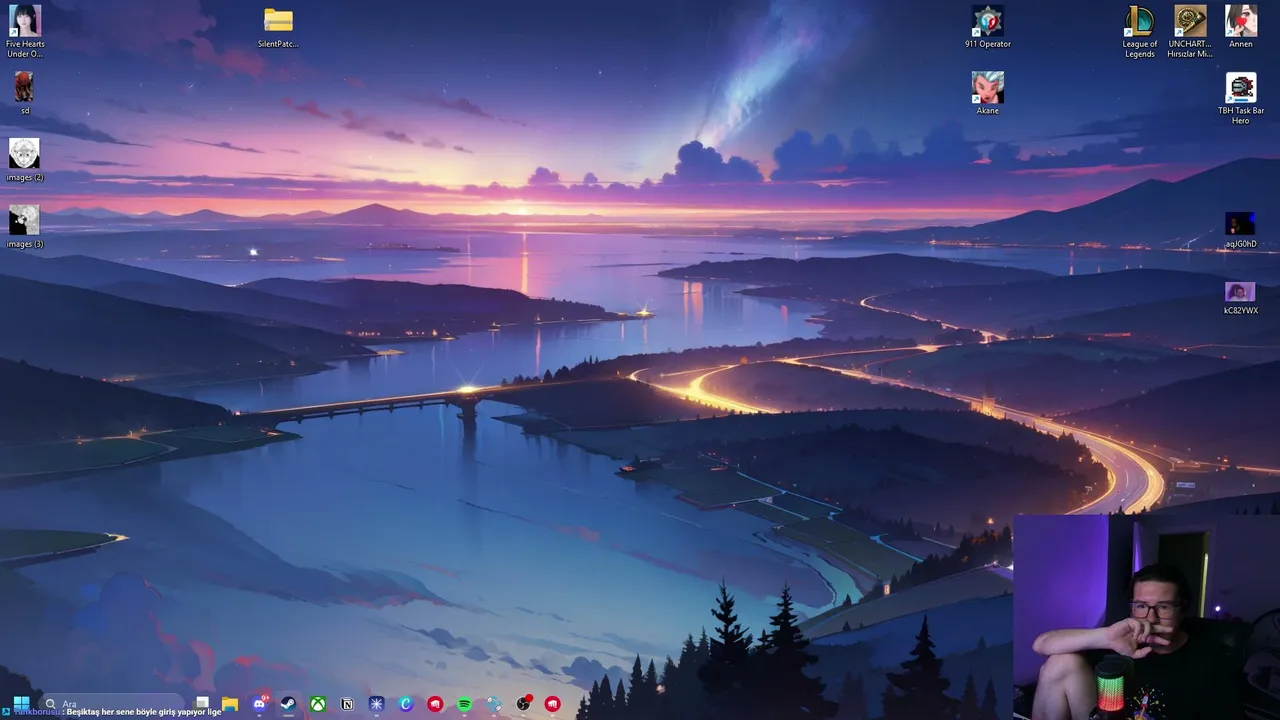Image resolution: width=1280 pixels, height=720 pixels.
Task: Open OBS Studio from the taskbar
Action: pos(523,704)
